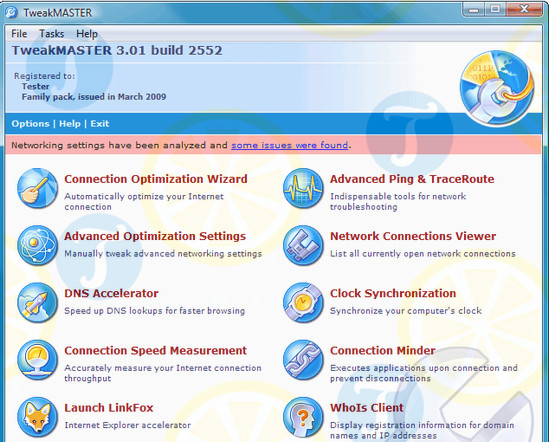The width and height of the screenshot is (549, 442).
Task: Open DNS Accelerator title link
Action: tap(111, 293)
